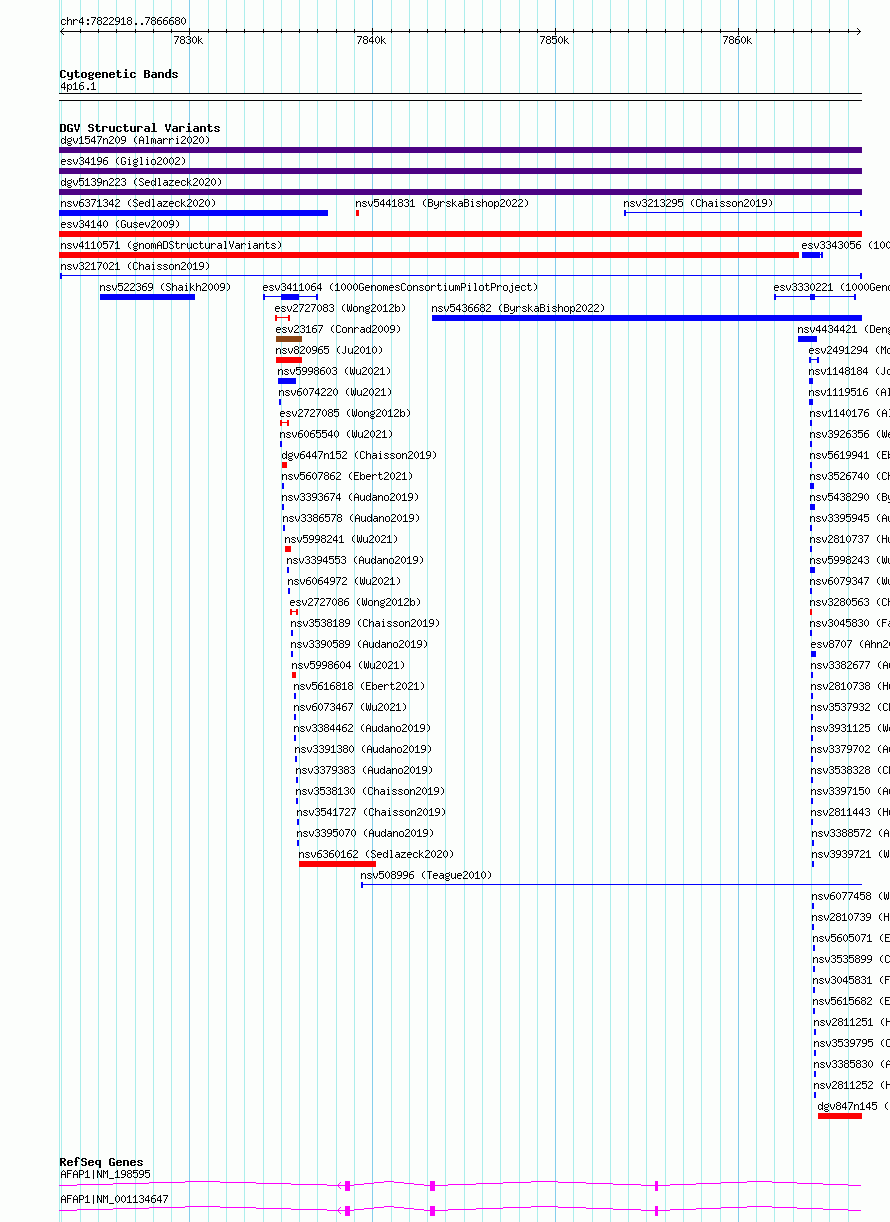The image size is (890, 1222).
Task: Click the 7830k ruler position label
Action: click(188, 40)
